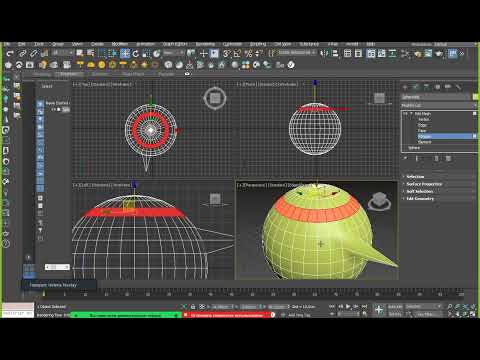Screen dimensions: 480x360
Task: Click the Use Pivot Point Center icon
Action: pyautogui.click(x=191, y=53)
